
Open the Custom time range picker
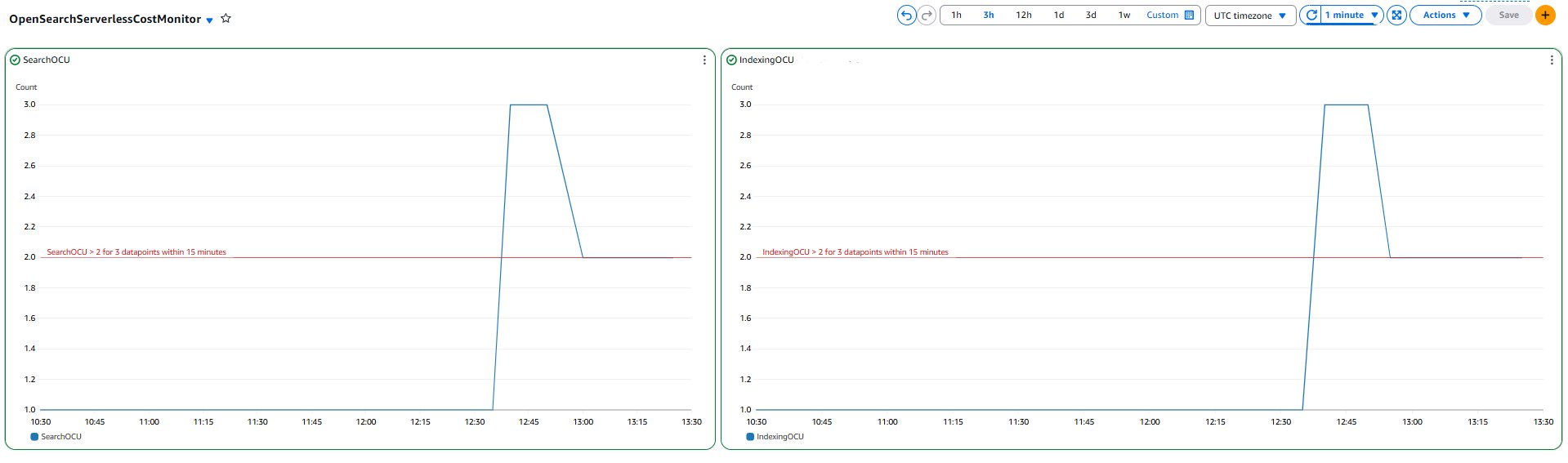pyautogui.click(x=1169, y=16)
